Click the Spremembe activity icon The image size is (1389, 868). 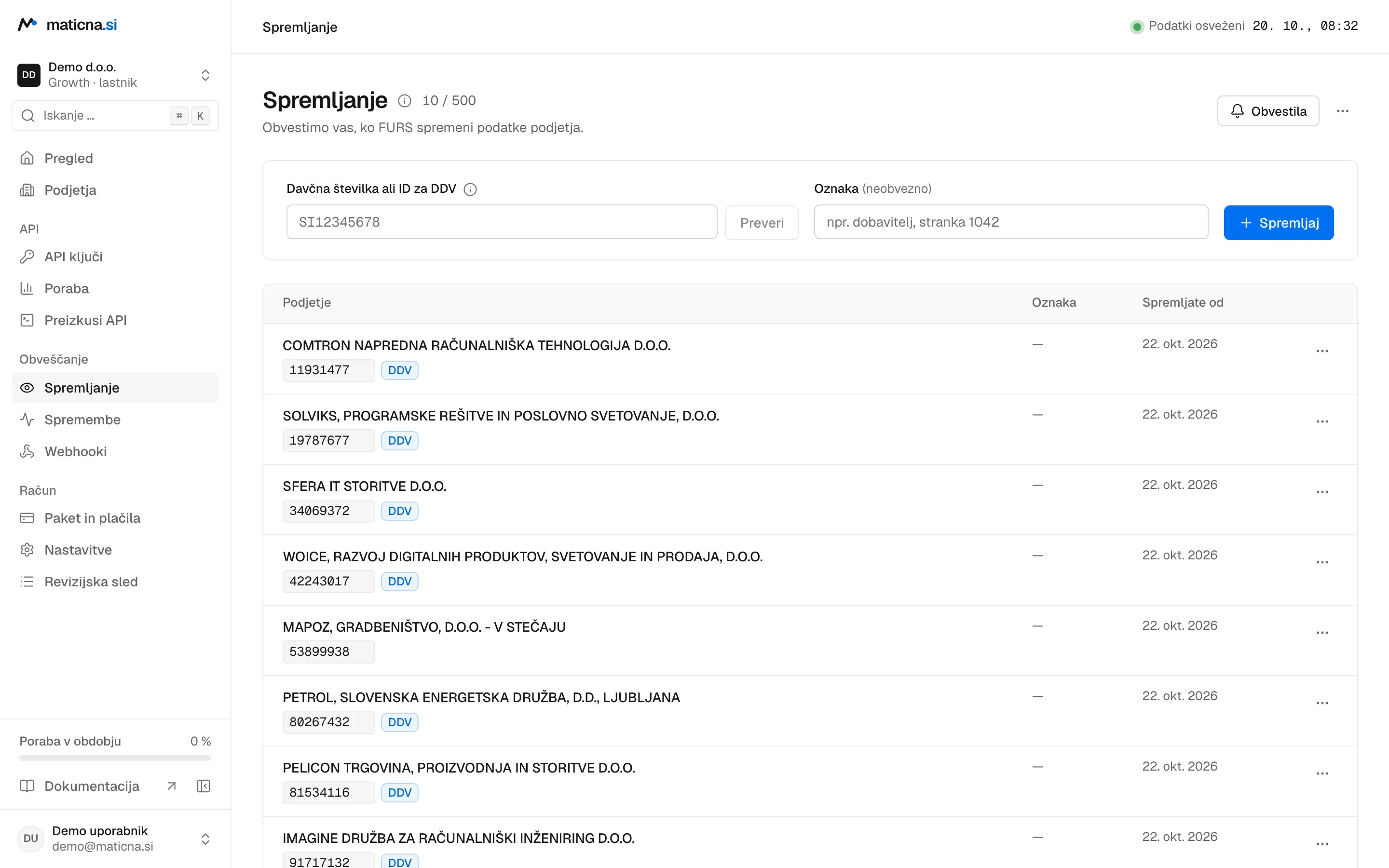[27, 420]
